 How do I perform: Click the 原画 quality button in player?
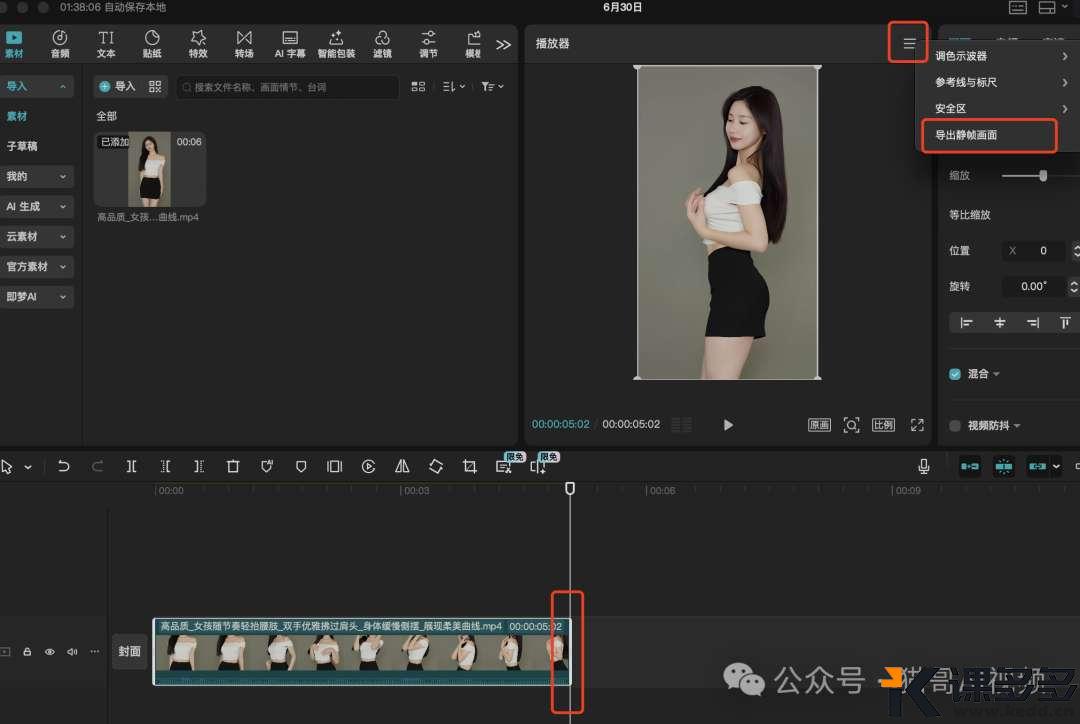click(x=819, y=424)
